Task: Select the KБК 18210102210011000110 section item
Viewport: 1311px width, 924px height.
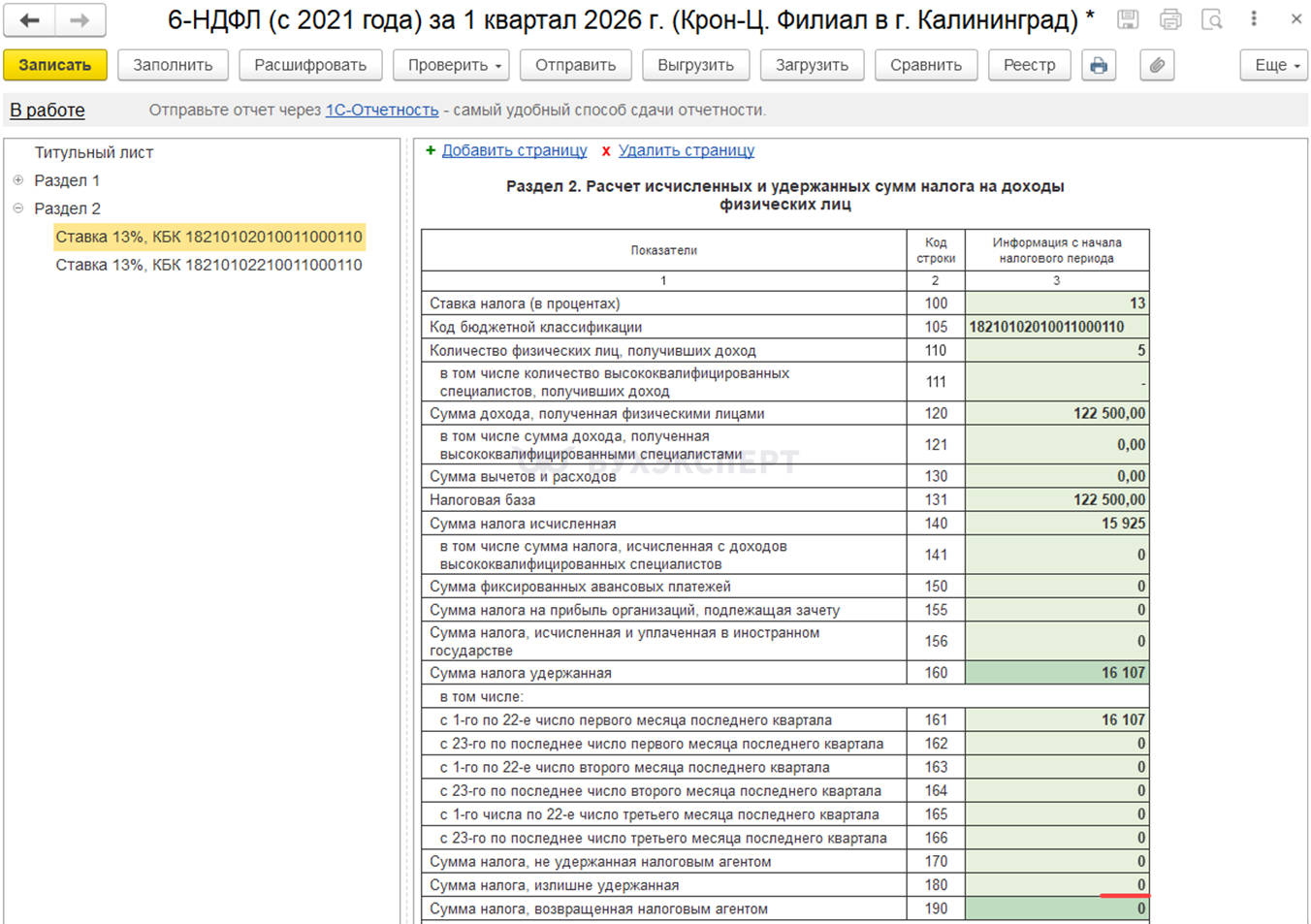Action: (x=208, y=265)
